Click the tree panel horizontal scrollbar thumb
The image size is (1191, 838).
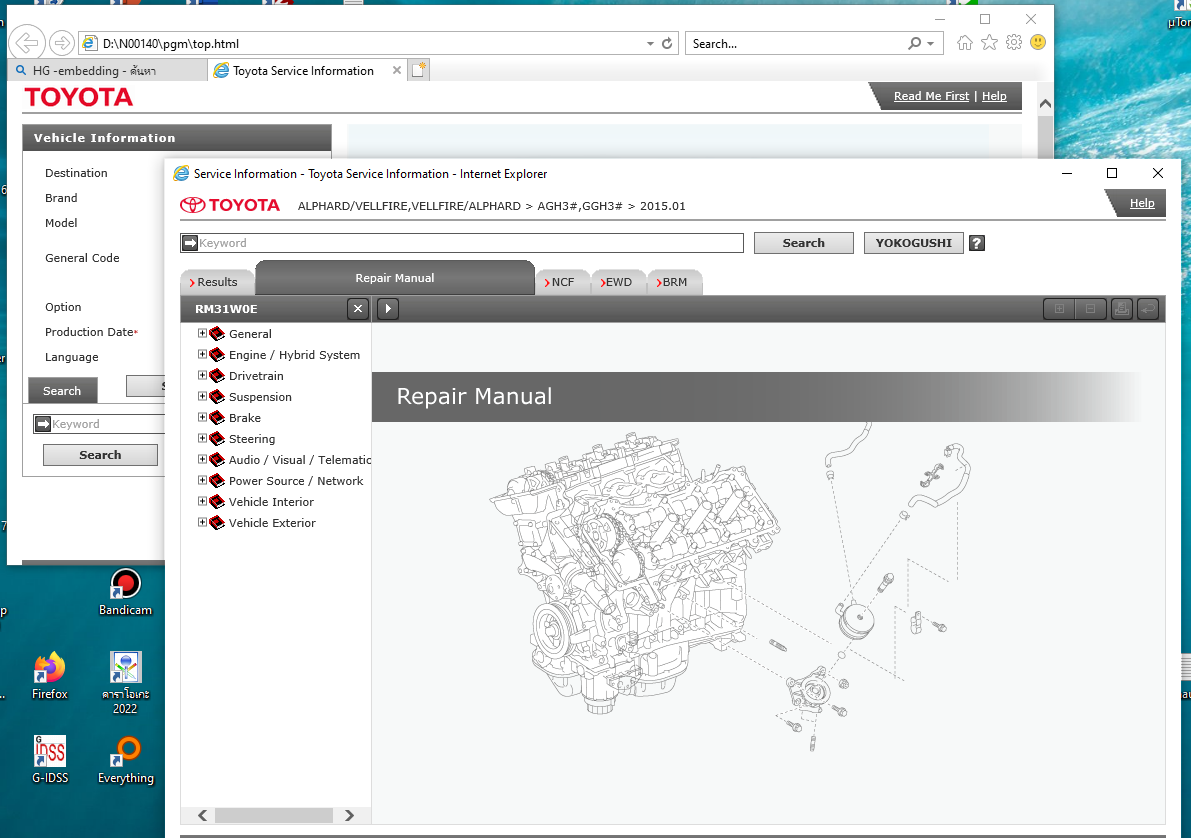[274, 815]
